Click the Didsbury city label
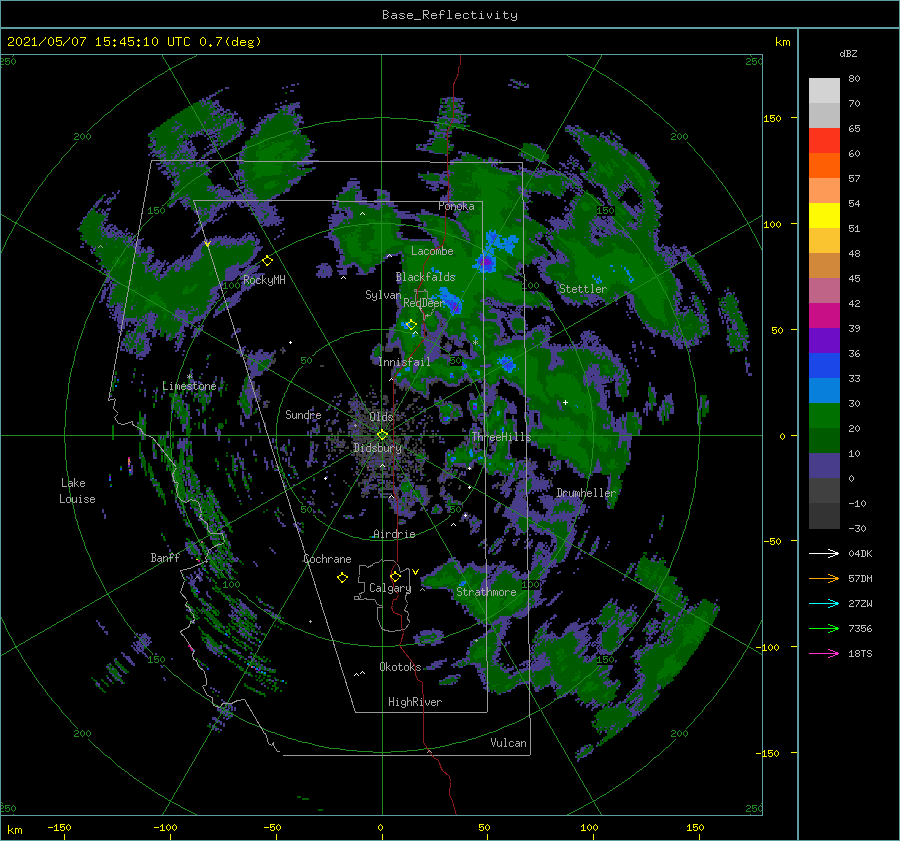900x841 pixels. (378, 448)
